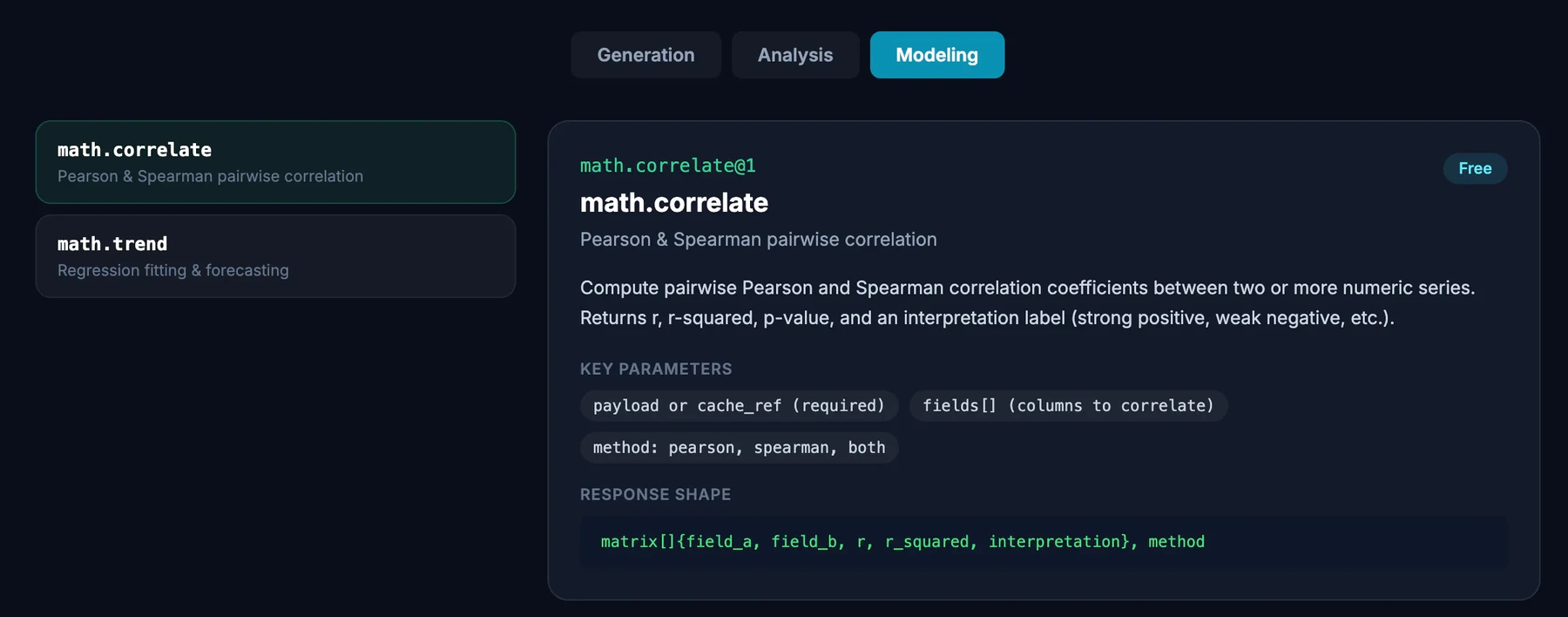Select the fields[] columns to correlate chip

[1068, 405]
